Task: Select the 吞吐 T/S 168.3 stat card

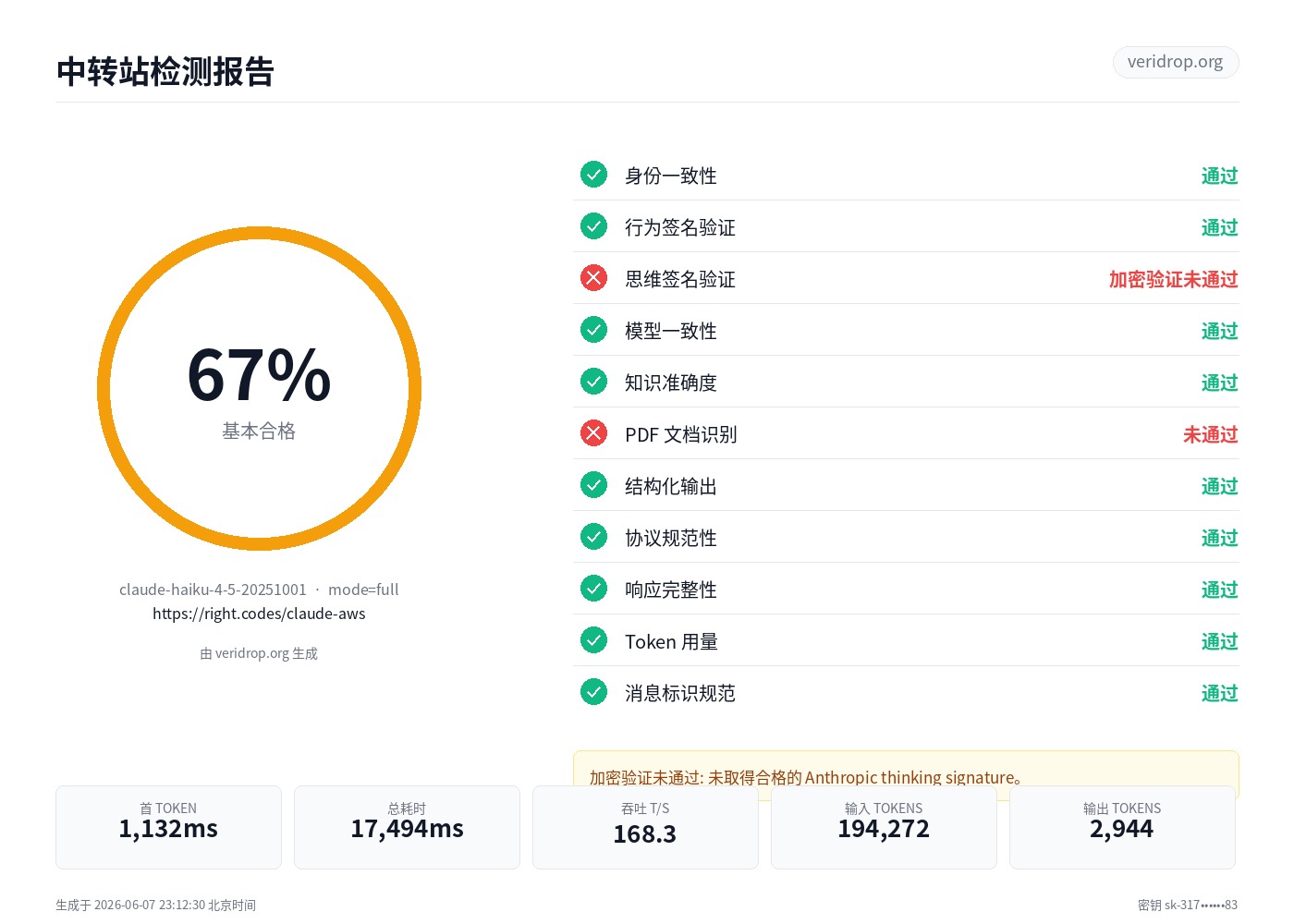Action: 645,827
